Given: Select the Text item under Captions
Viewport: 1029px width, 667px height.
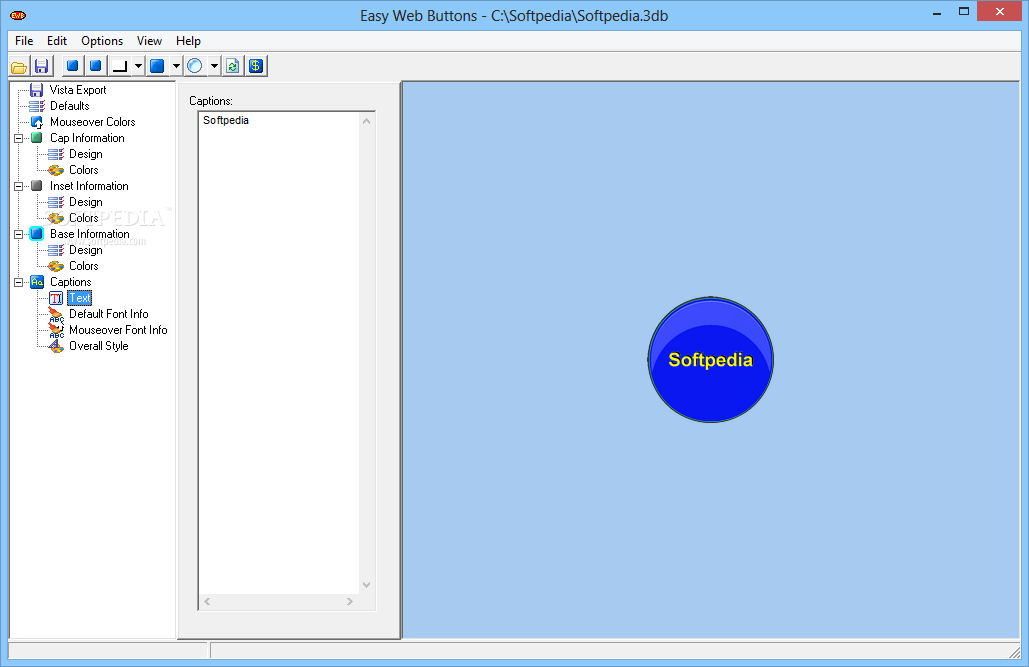Looking at the screenshot, I should point(80,298).
